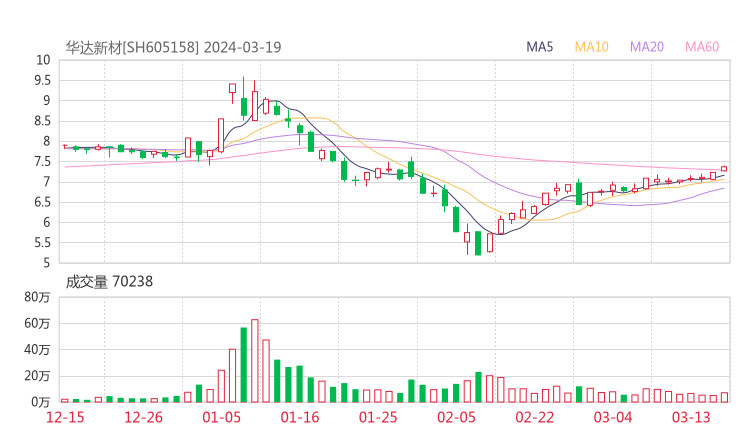This screenshot has height=440, width=740.
Task: Click the 12-15 date axis label
Action: [65, 417]
